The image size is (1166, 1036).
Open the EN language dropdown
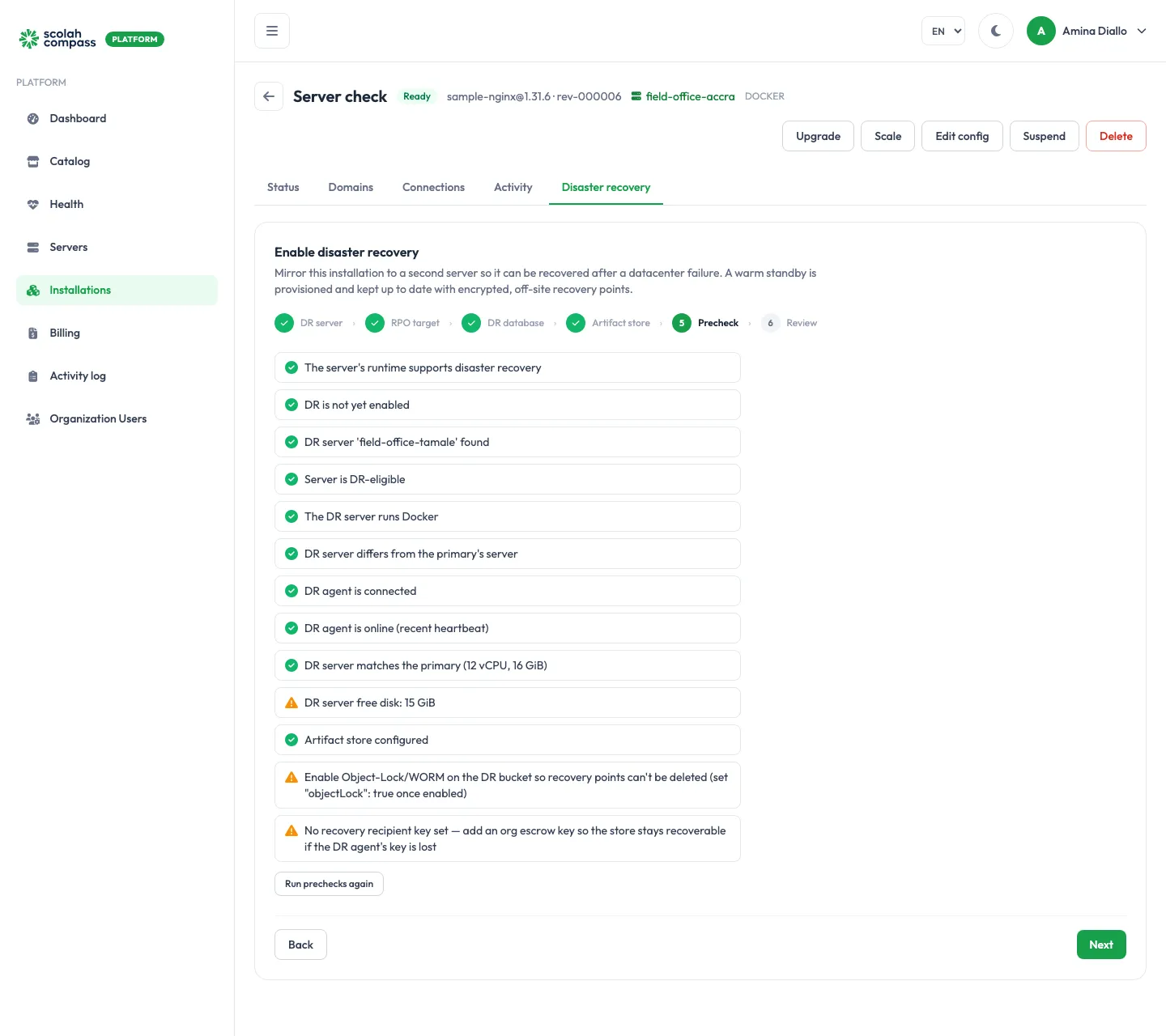tap(943, 31)
